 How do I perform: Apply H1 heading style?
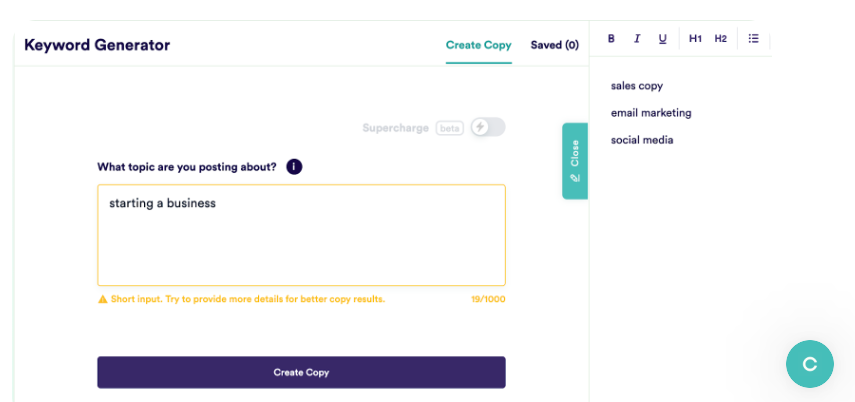(695, 39)
